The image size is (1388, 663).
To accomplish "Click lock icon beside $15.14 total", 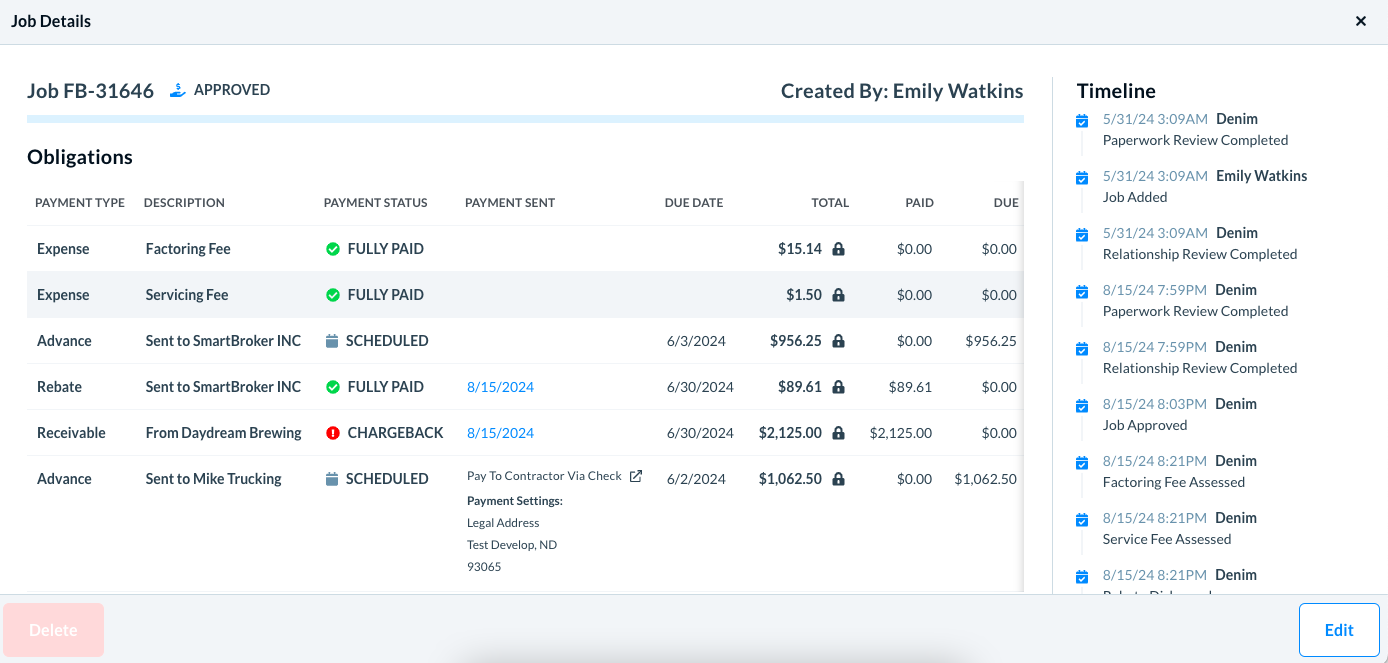I will tap(838, 249).
